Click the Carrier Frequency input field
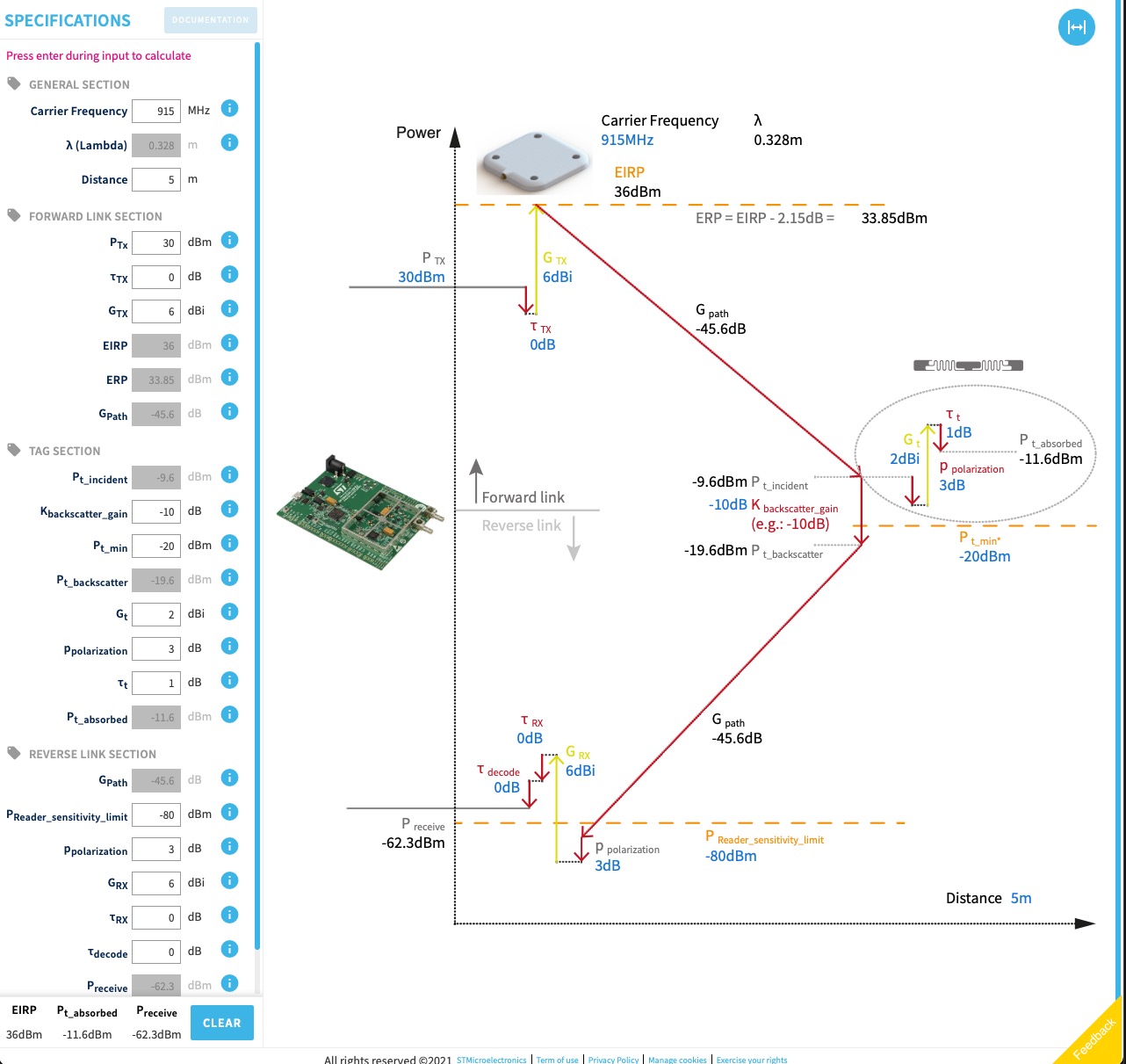The image size is (1126, 1064). coord(156,111)
